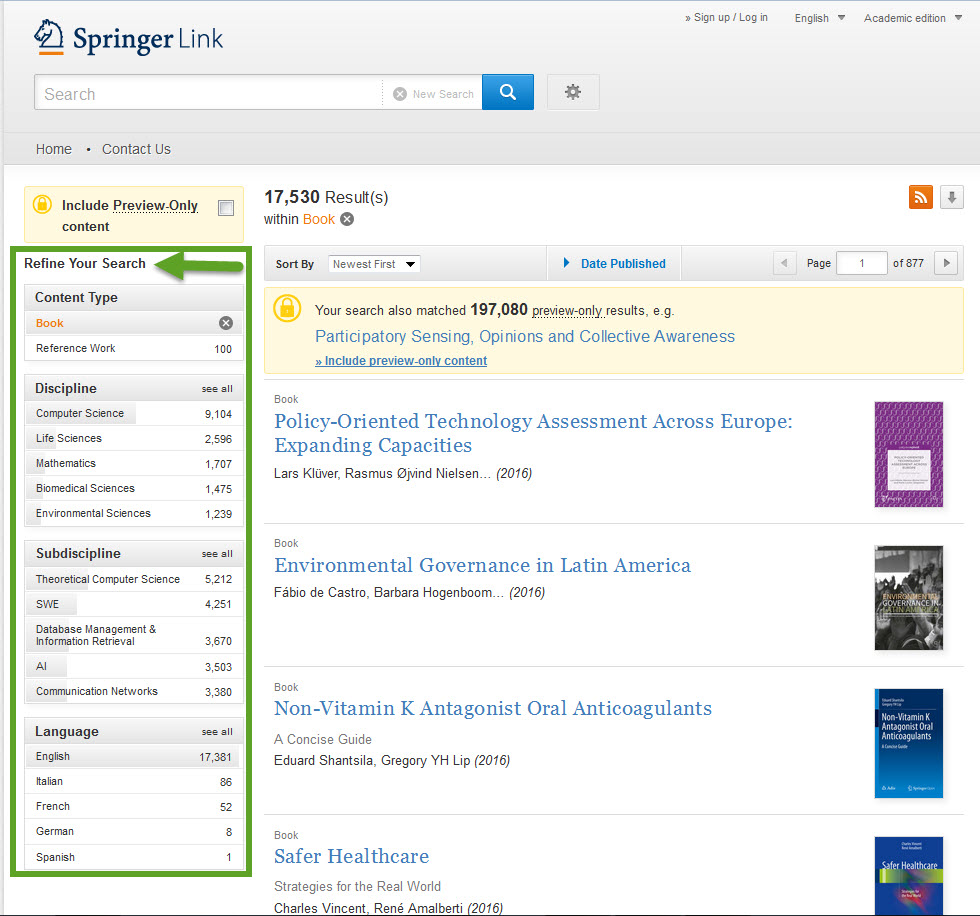This screenshot has height=916, width=980.
Task: Click 'see all' for Language
Action: [x=217, y=732]
